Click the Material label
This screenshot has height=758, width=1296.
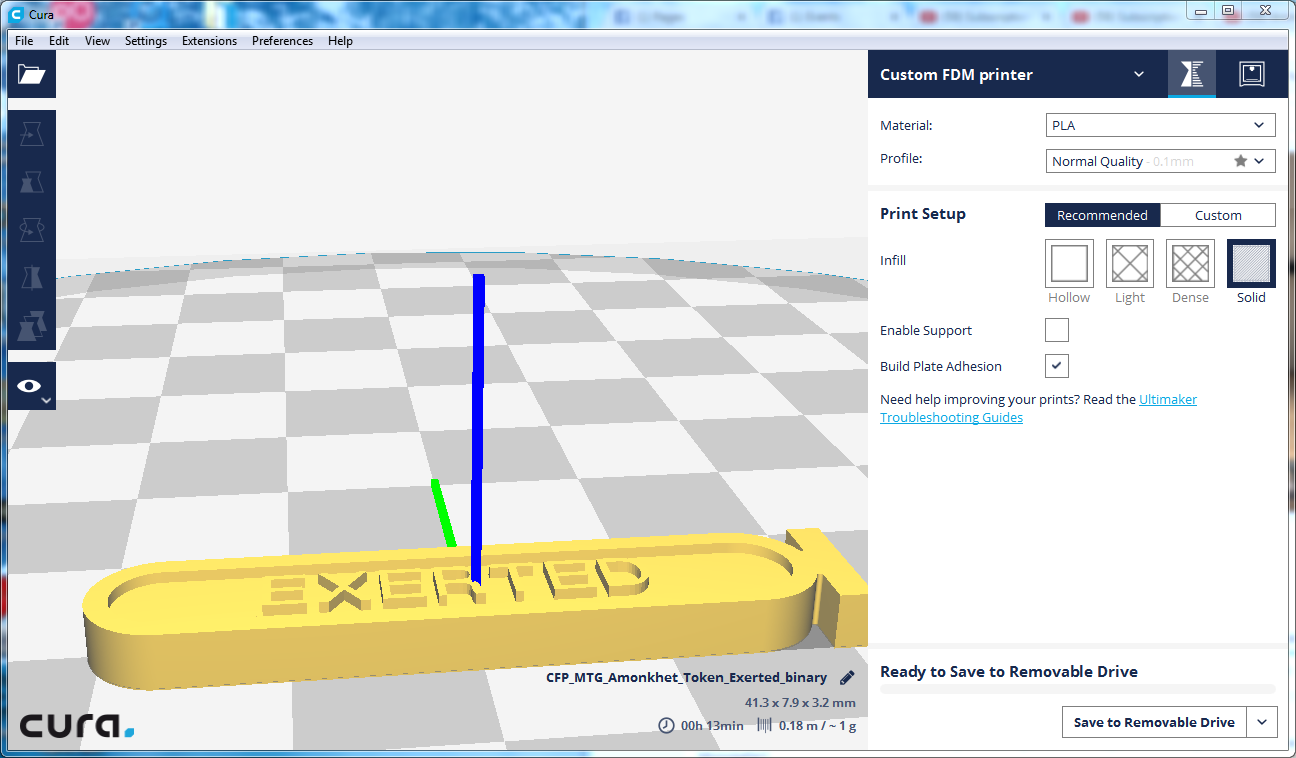(x=906, y=125)
